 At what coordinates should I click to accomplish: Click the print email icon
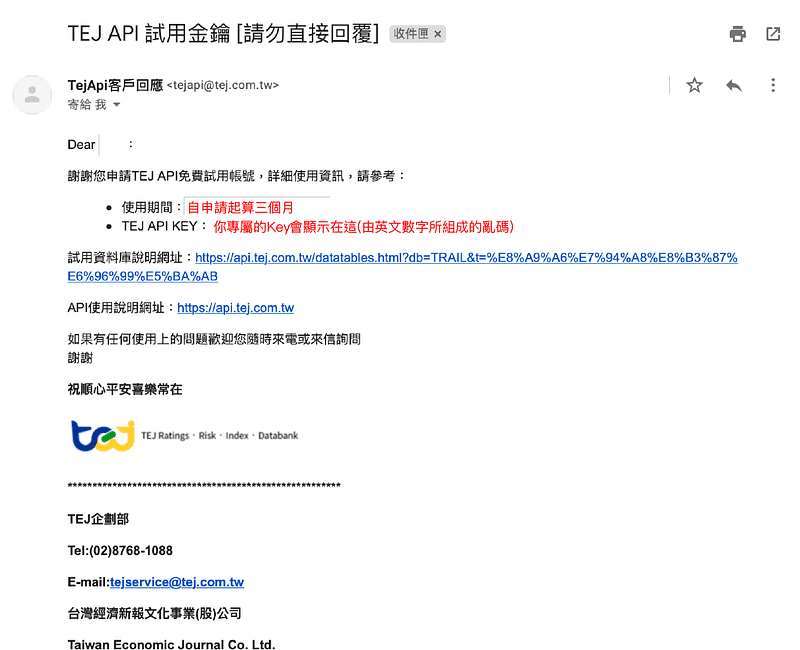pos(738,34)
